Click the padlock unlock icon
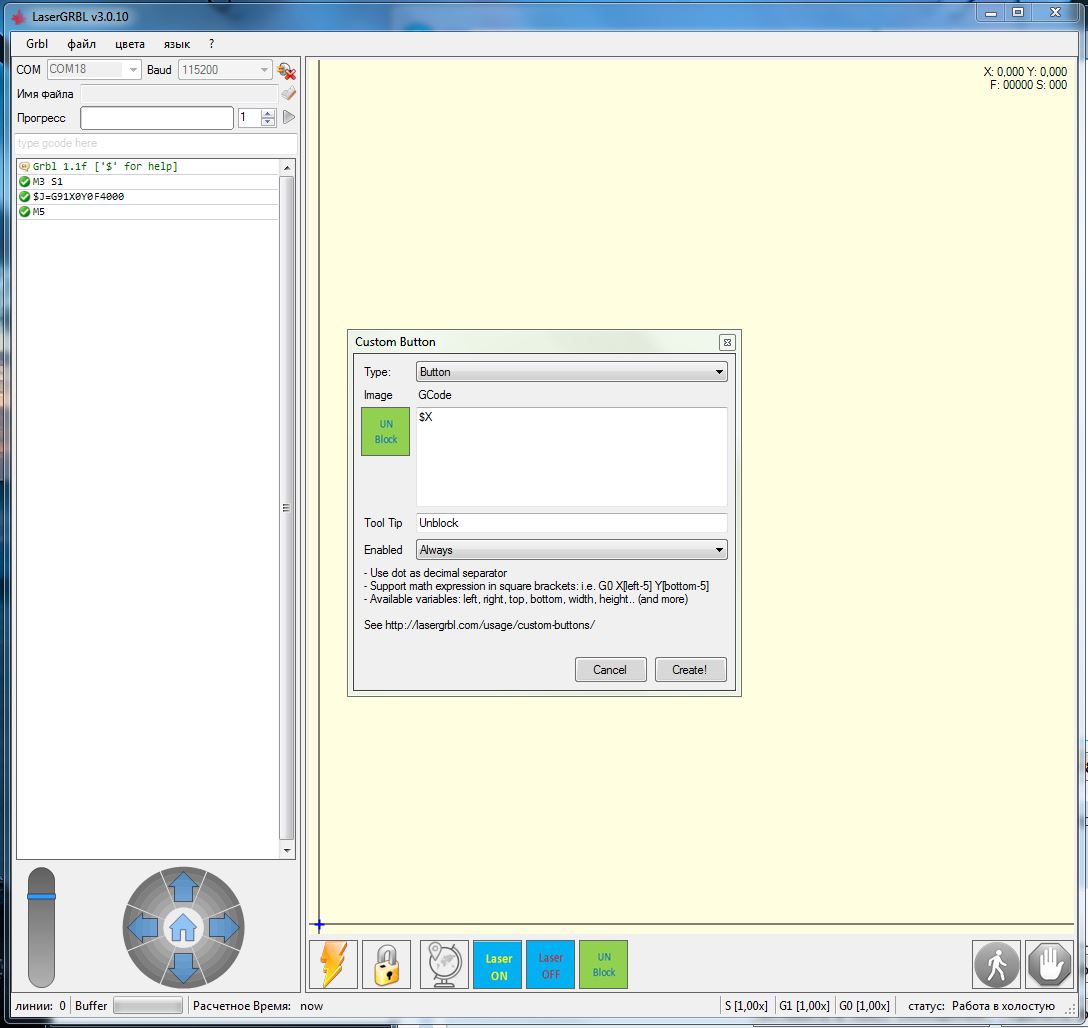Viewport: 1088px width, 1028px height. 386,964
